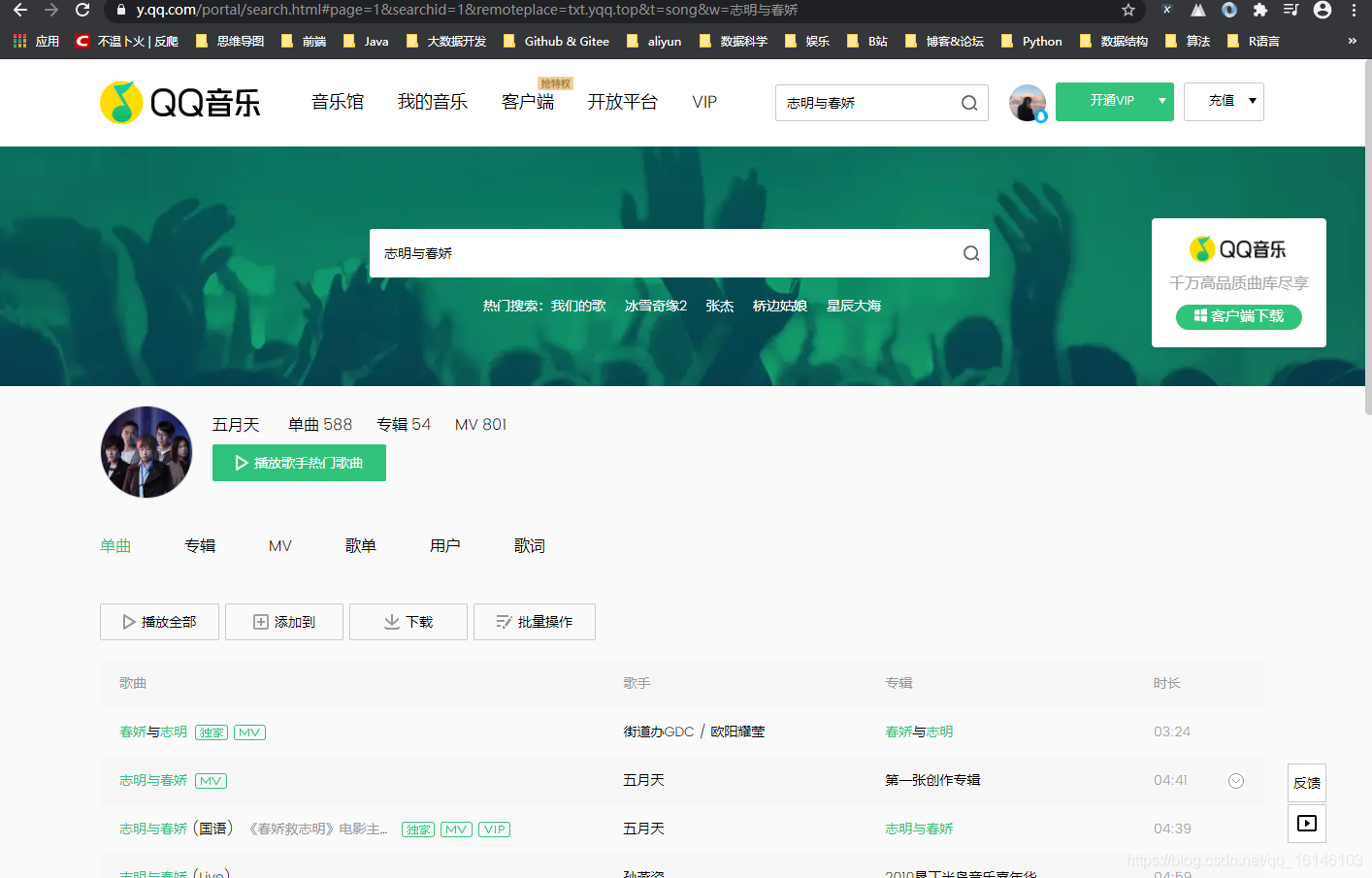Search the hot keyword 张杰
Screen dimensions: 1372x878
pos(720,306)
